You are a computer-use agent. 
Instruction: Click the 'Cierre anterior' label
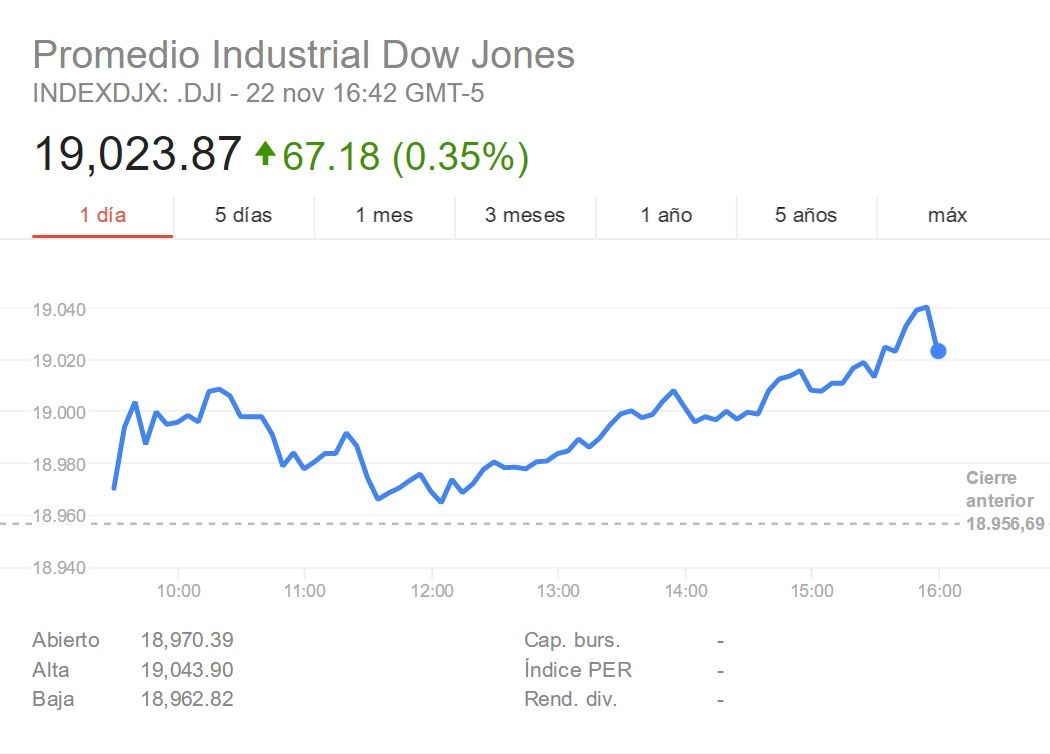tap(997, 490)
